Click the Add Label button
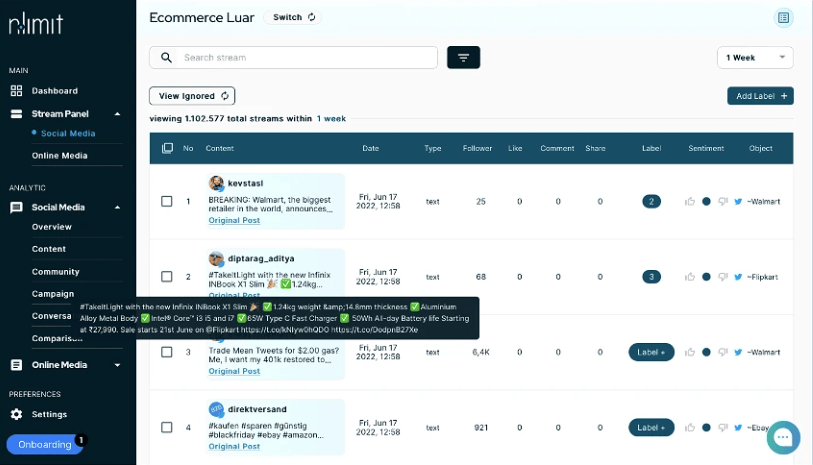 760,96
